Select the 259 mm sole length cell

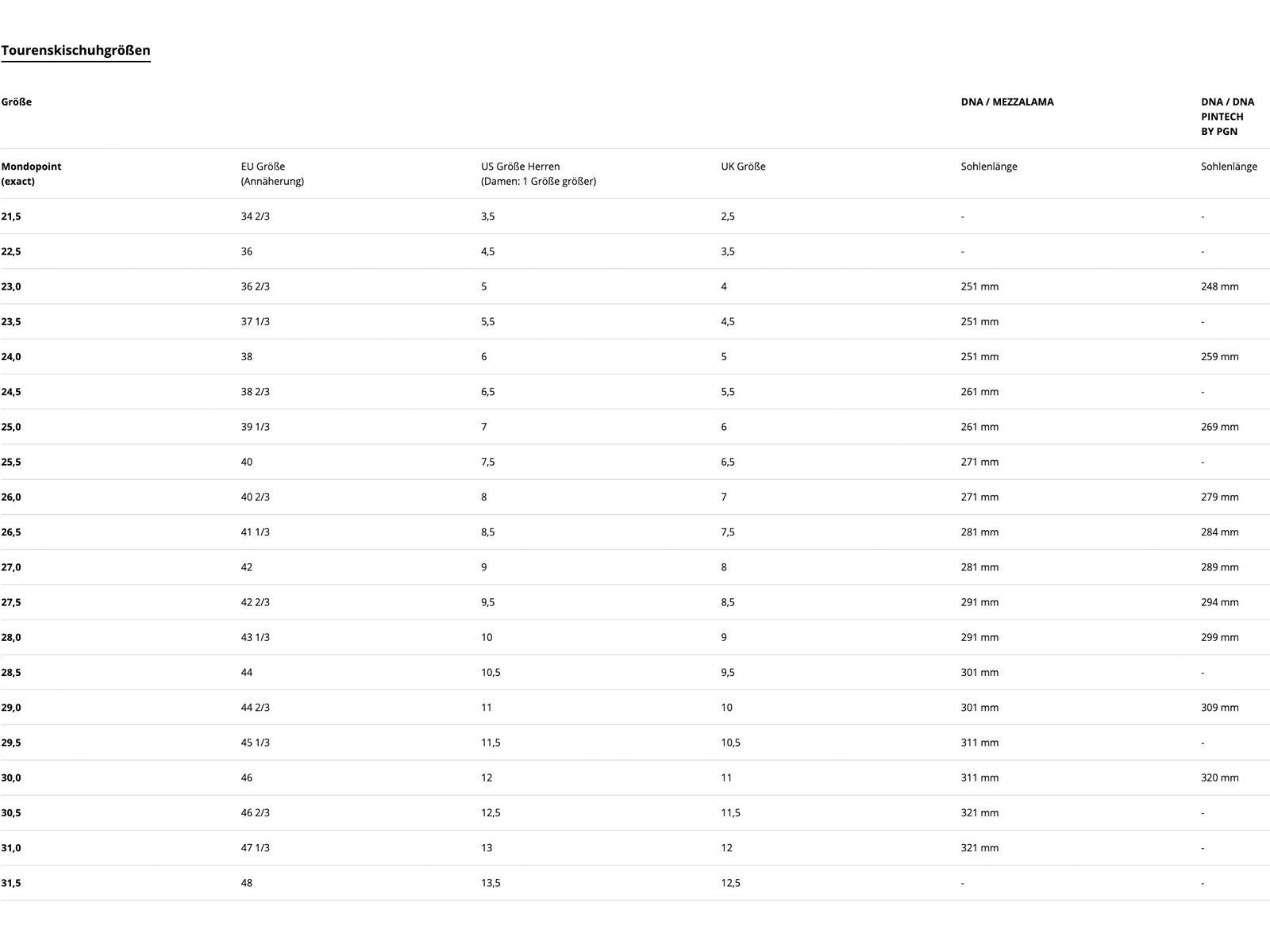click(x=1219, y=357)
